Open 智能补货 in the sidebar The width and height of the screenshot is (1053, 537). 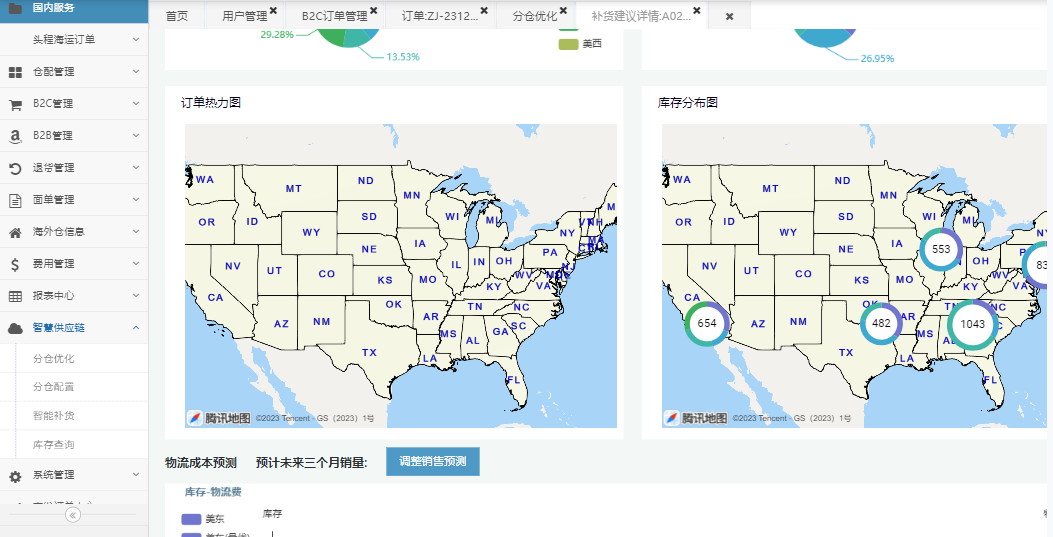pos(54,416)
